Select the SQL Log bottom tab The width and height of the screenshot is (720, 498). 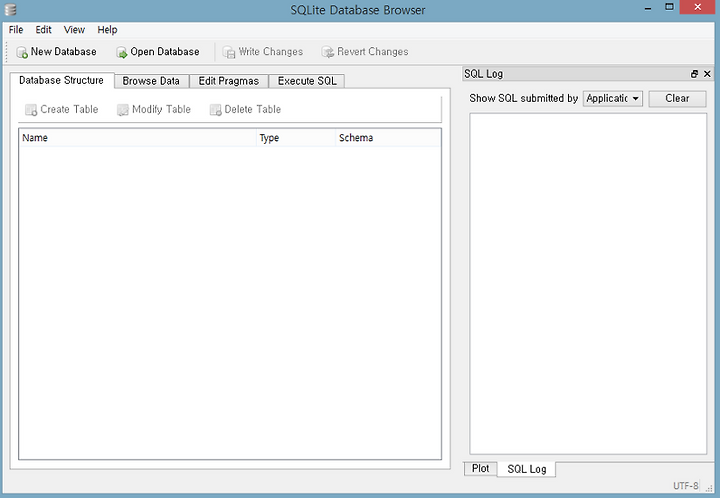tap(527, 469)
